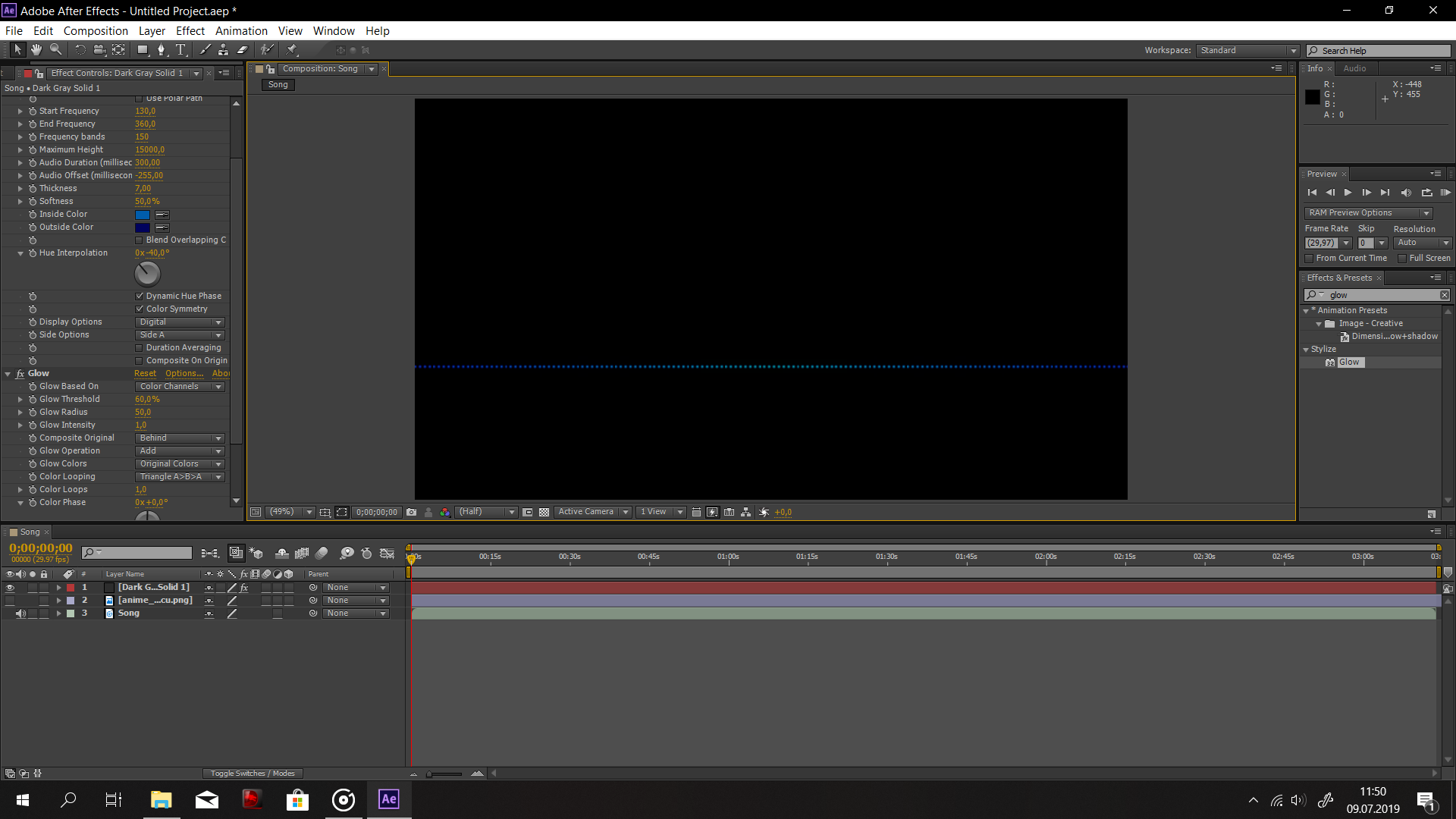Open the File menu
The height and width of the screenshot is (819, 1456).
pos(14,31)
